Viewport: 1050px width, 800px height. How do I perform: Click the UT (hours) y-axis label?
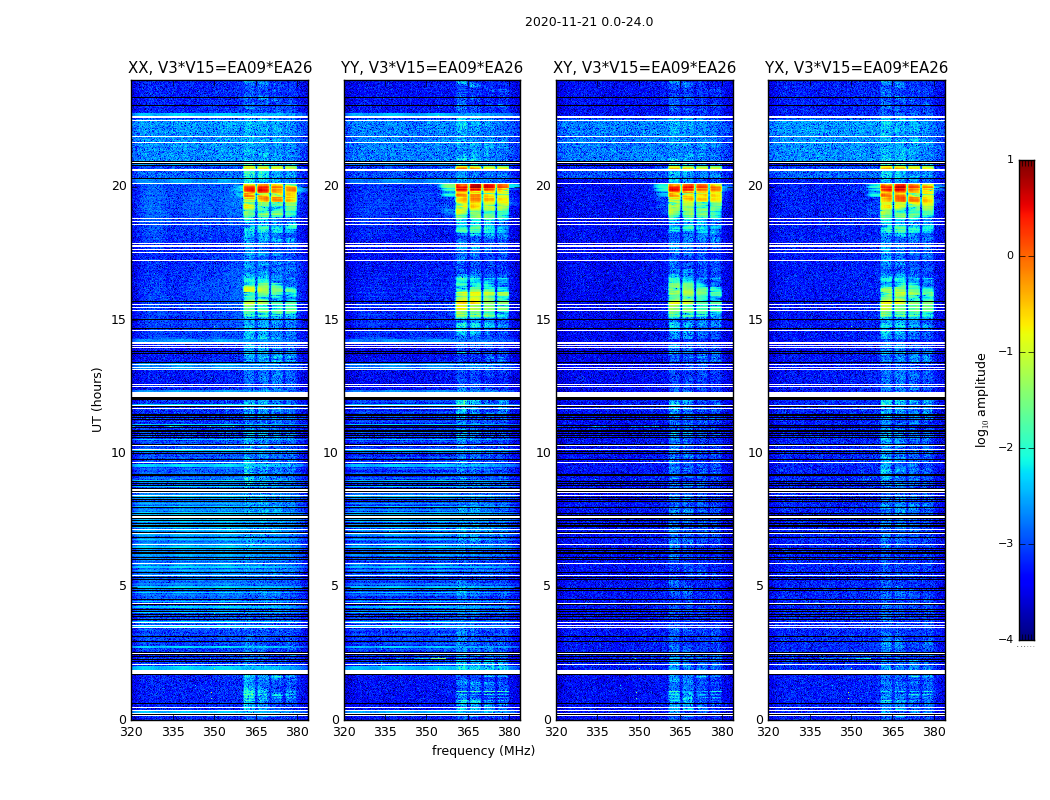[98, 399]
